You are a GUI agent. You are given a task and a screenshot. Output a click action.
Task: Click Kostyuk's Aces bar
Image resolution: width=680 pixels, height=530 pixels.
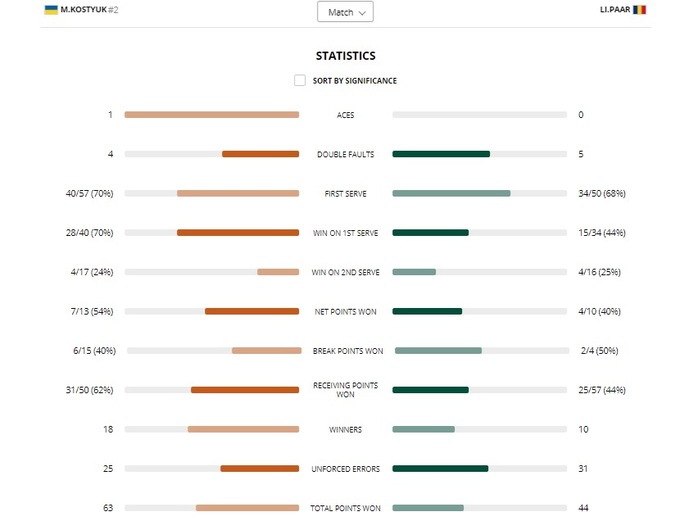tap(211, 115)
